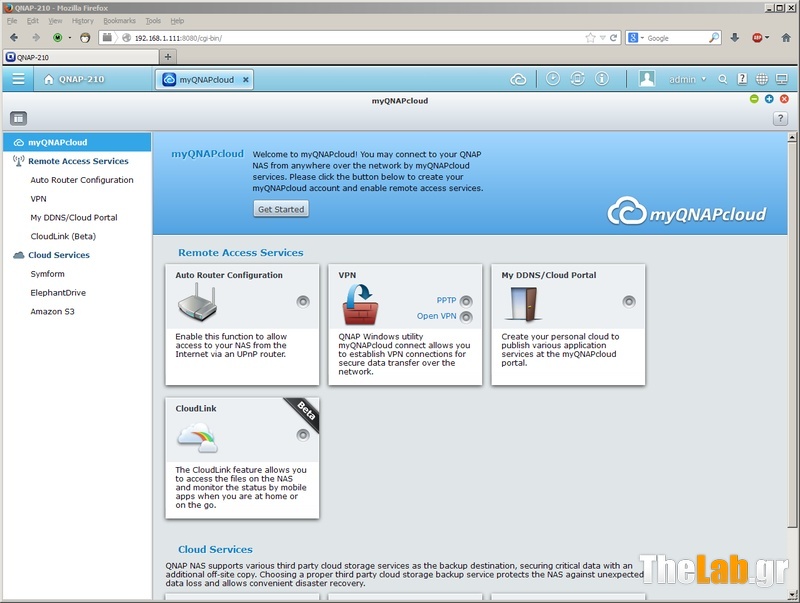Click the router icon in Auto Router card

197,302
